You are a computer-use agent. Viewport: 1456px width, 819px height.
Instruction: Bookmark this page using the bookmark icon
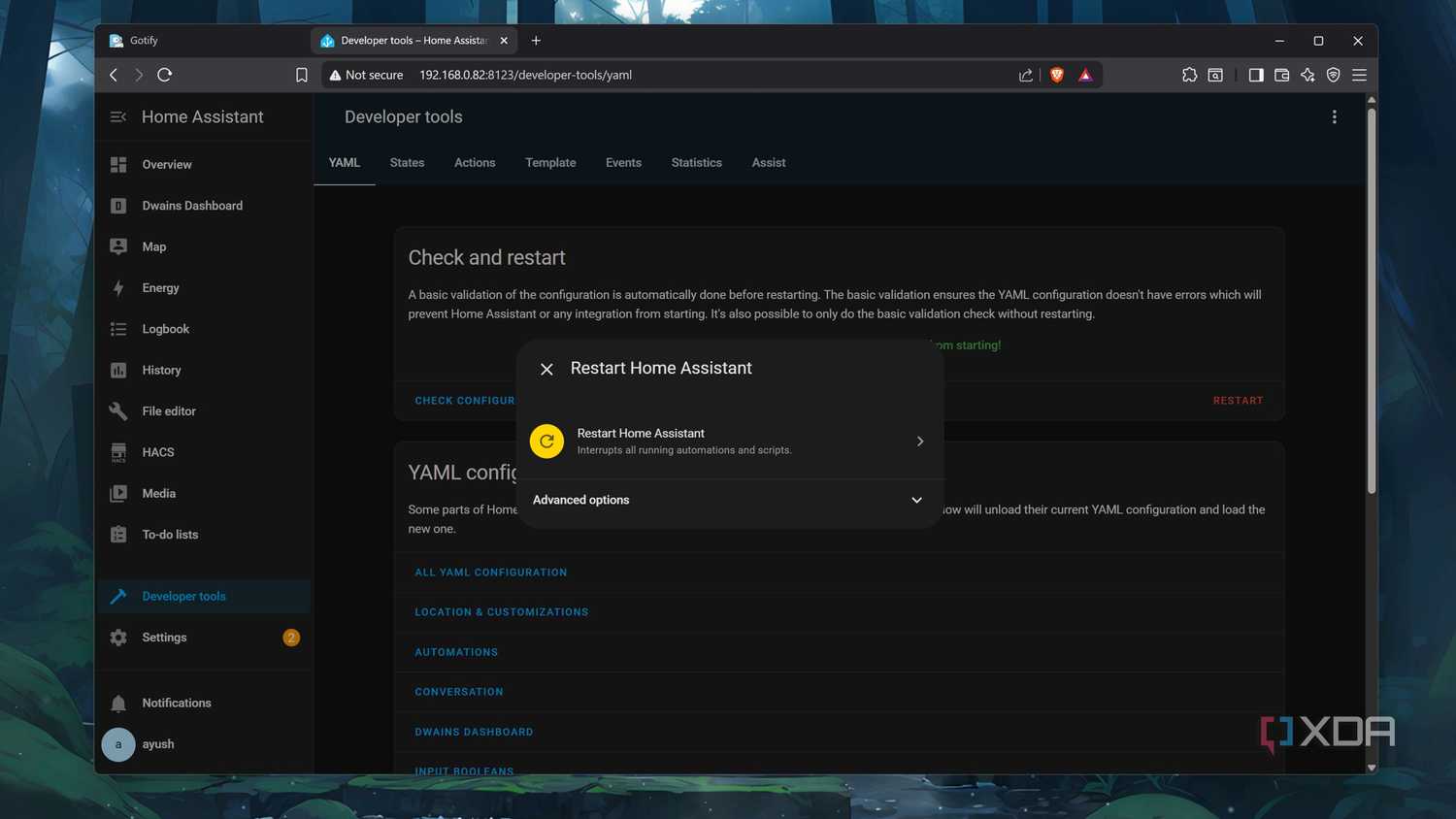point(302,75)
